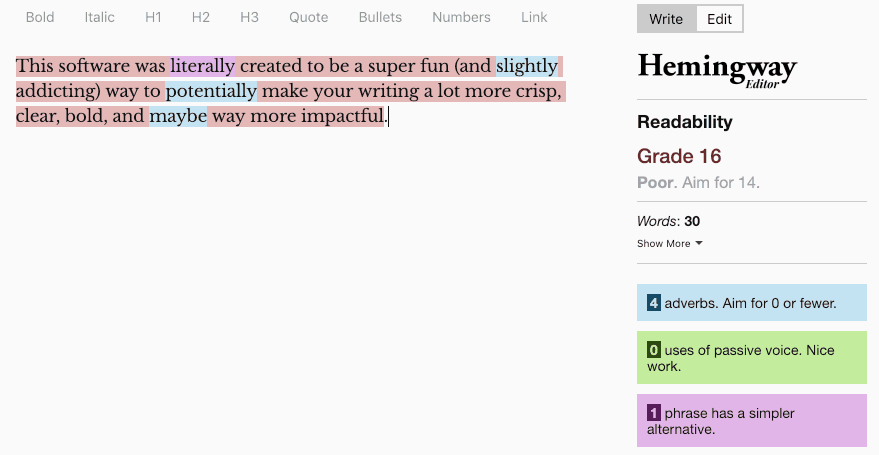Viewport: 879px width, 455px height.
Task: Click highlighted word 'literally' in text
Action: pyautogui.click(x=202, y=66)
